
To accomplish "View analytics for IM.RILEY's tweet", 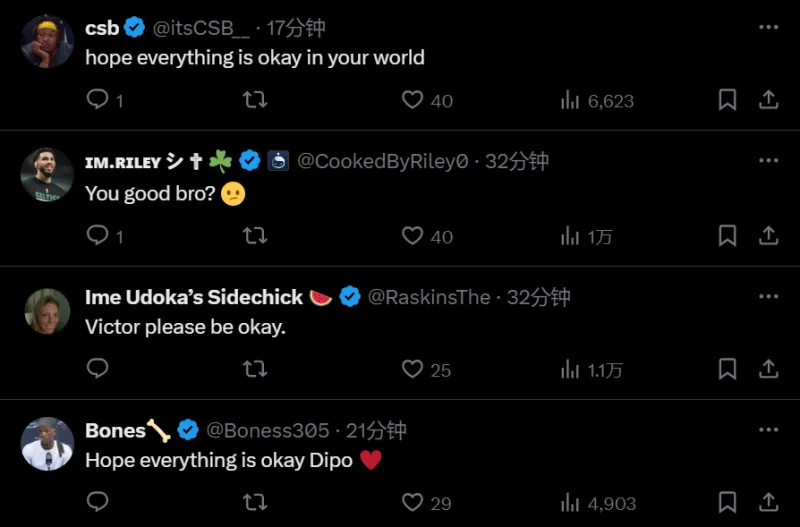I will (585, 236).
